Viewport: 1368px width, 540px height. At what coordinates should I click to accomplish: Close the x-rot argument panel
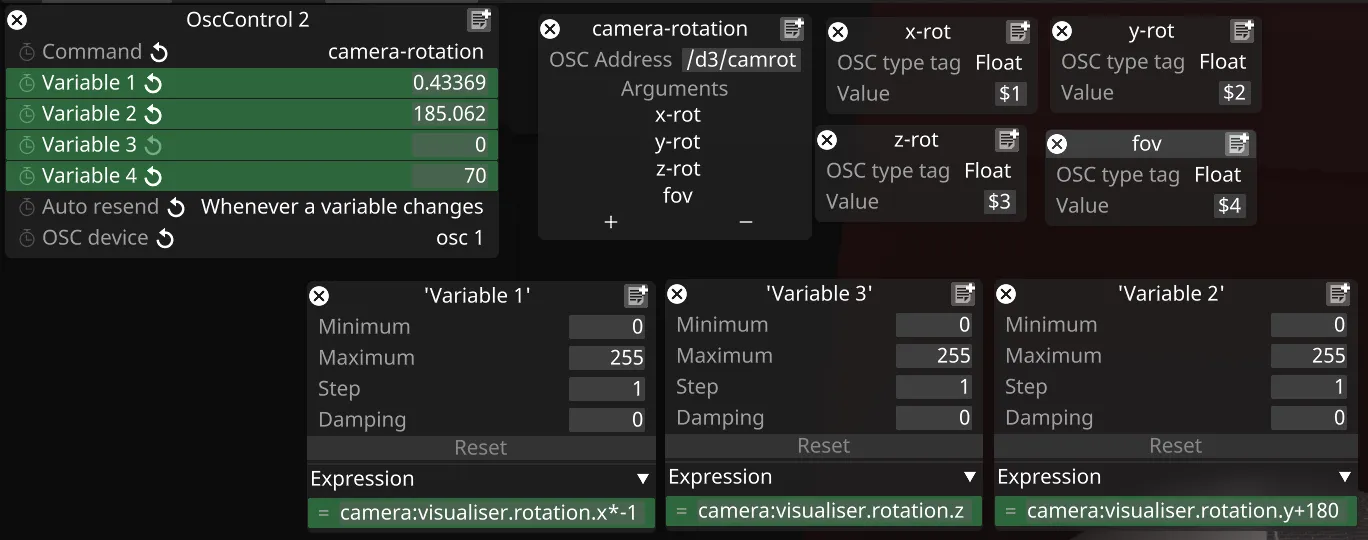tap(838, 32)
